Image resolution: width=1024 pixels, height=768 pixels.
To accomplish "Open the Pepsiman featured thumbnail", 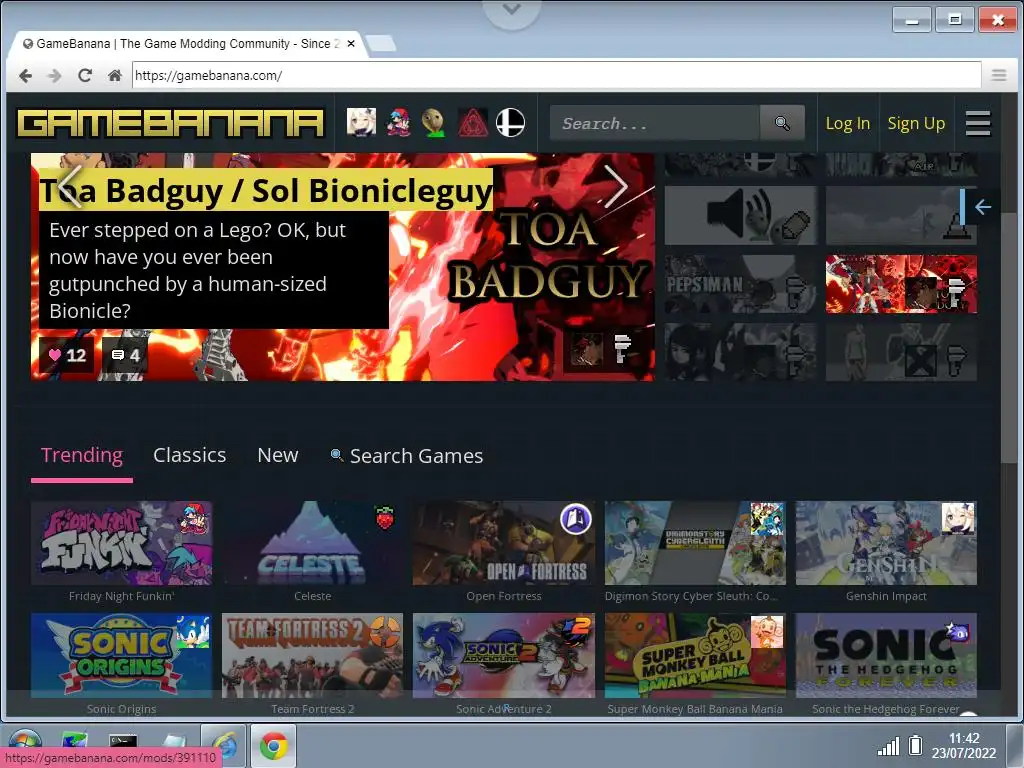I will [741, 284].
